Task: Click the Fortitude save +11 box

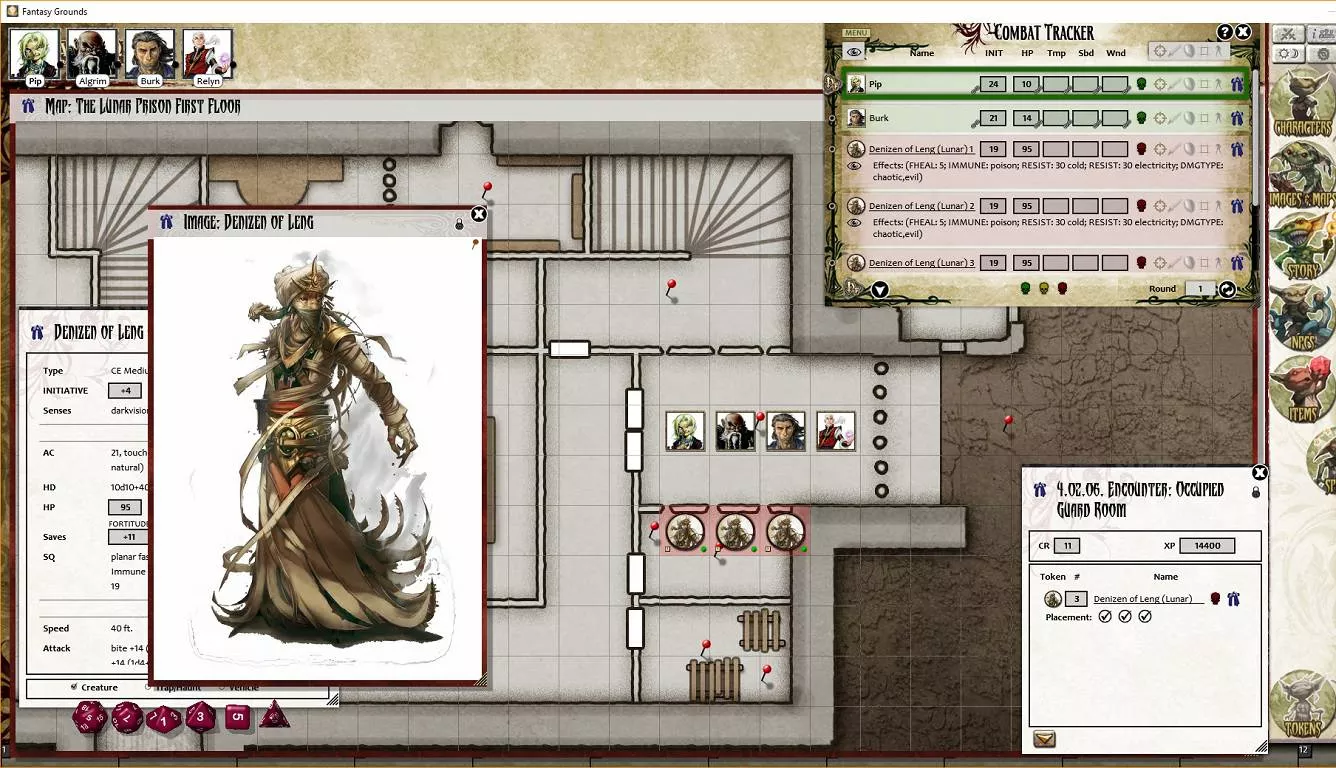Action: [x=129, y=537]
